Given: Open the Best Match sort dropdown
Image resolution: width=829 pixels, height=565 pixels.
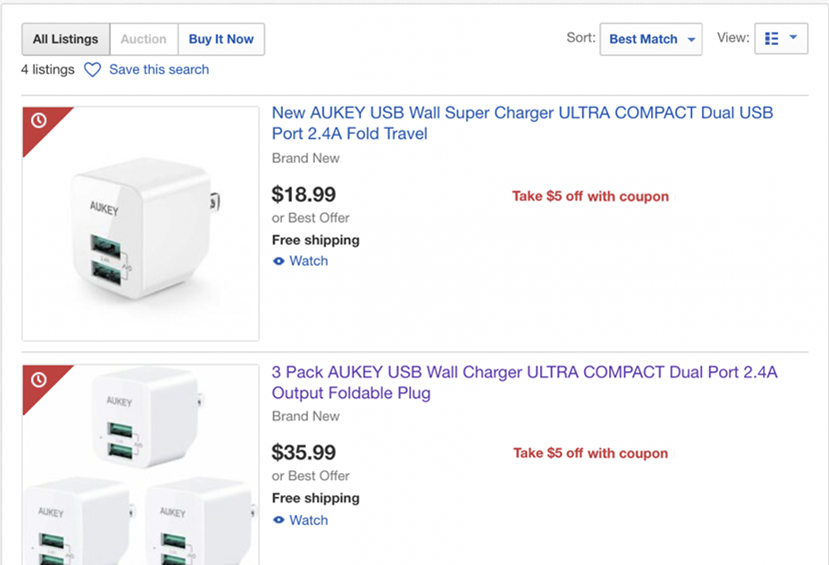Looking at the screenshot, I should click(651, 39).
